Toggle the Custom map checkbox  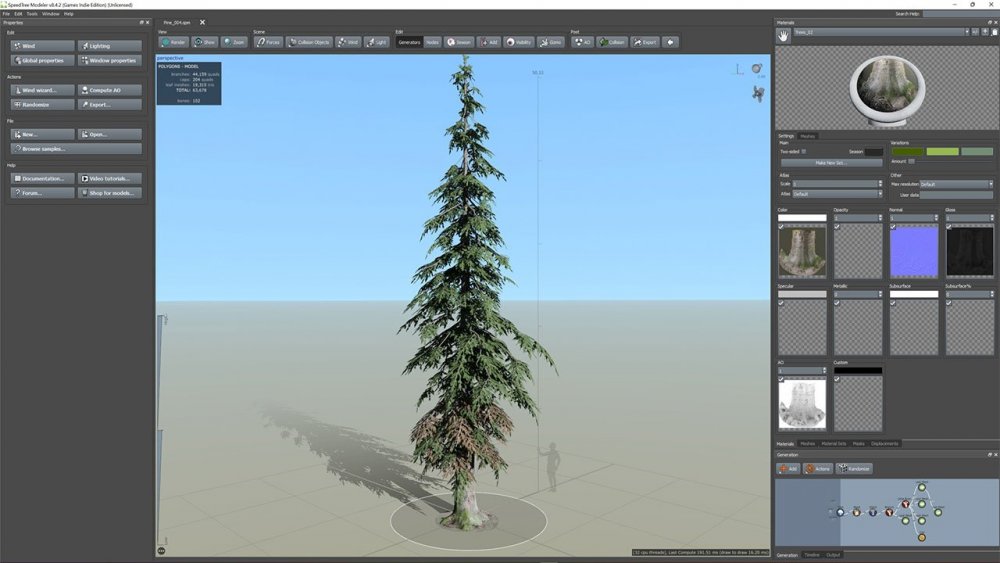(837, 379)
